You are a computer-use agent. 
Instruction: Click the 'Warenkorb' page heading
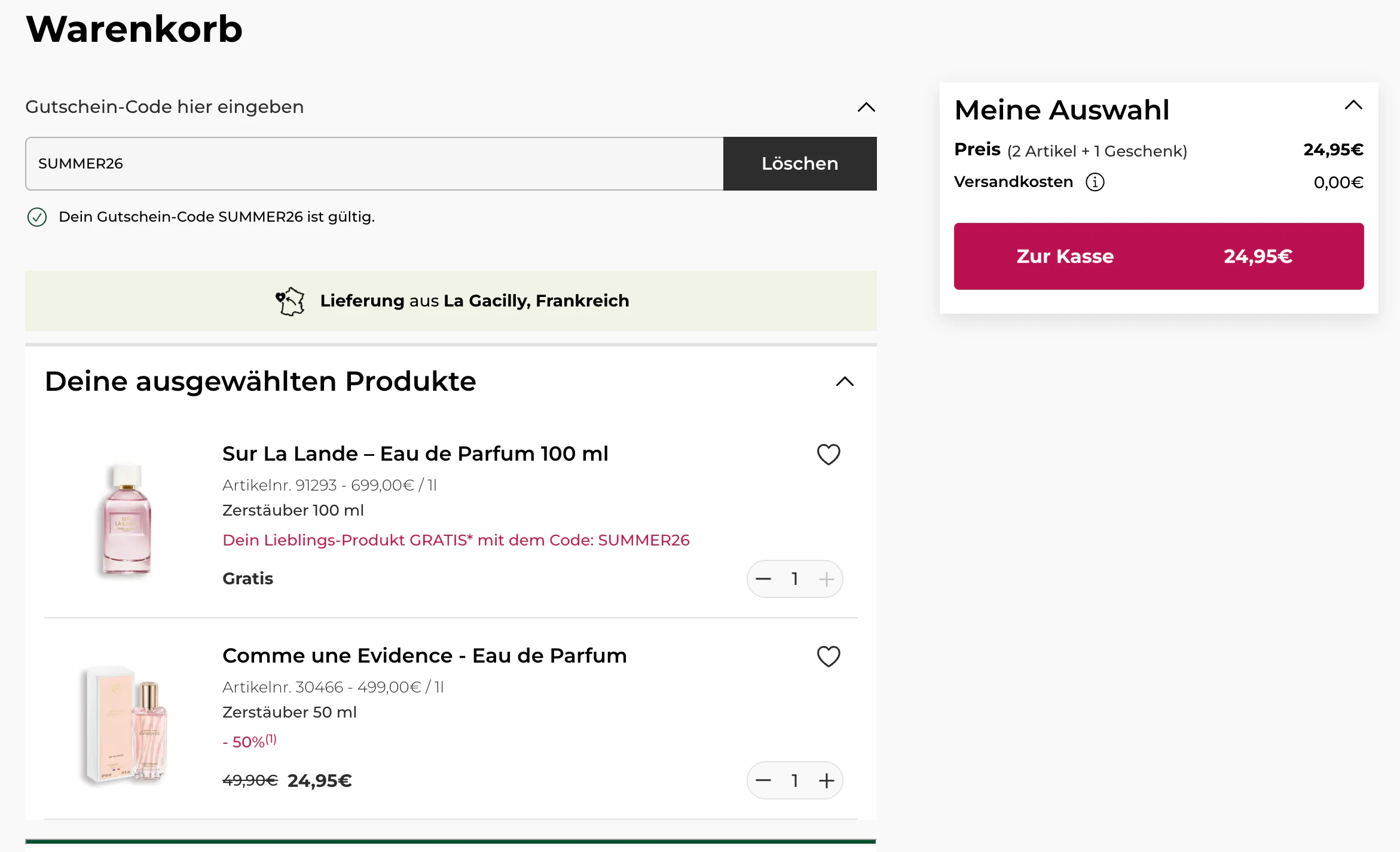point(135,29)
